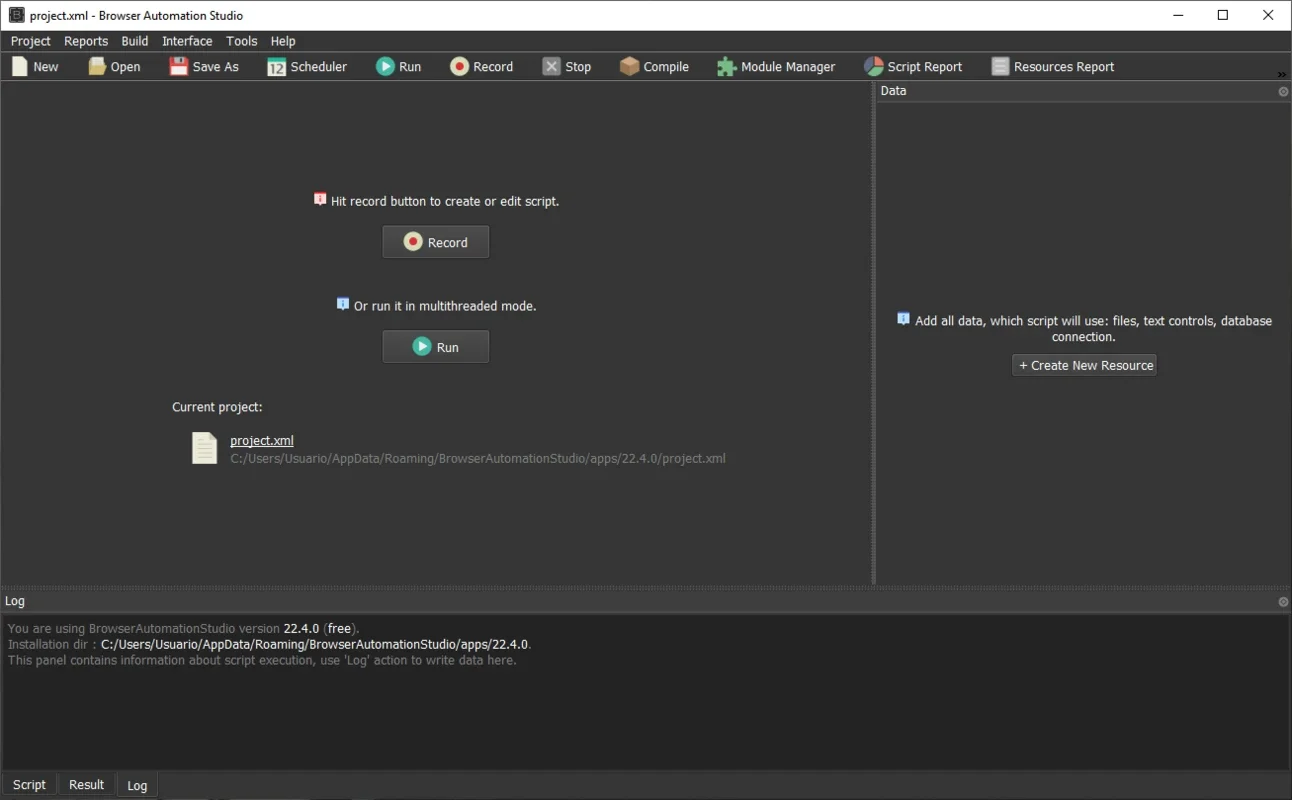
Task: Click the blue info icon in Data panel
Action: pos(904,319)
